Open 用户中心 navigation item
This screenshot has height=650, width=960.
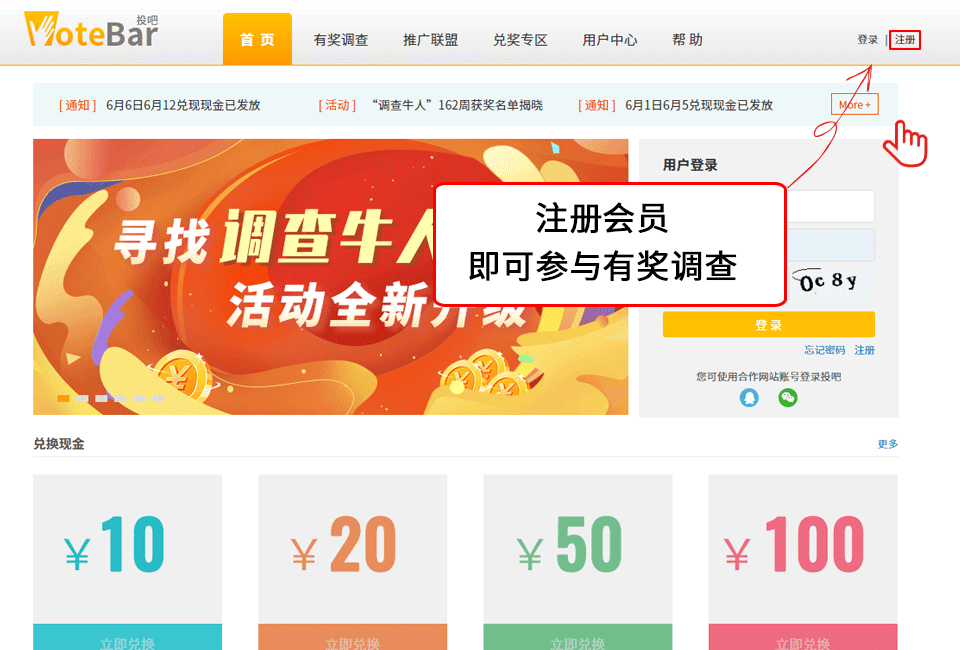click(610, 40)
